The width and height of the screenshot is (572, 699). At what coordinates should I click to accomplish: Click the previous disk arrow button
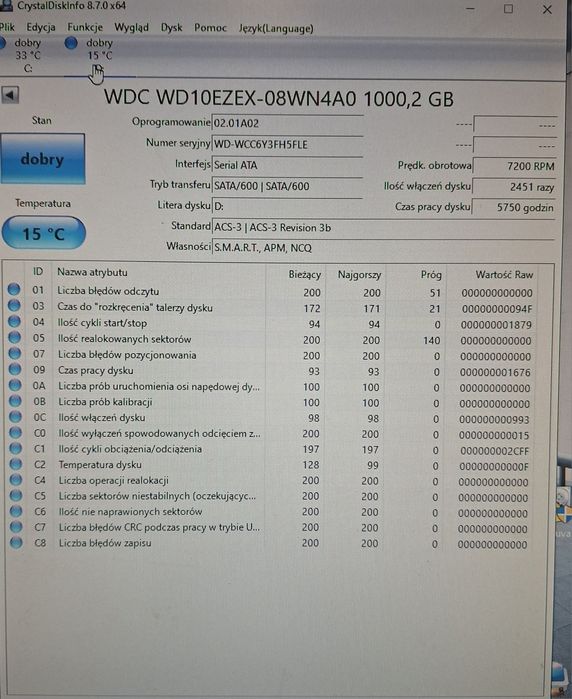[10, 95]
